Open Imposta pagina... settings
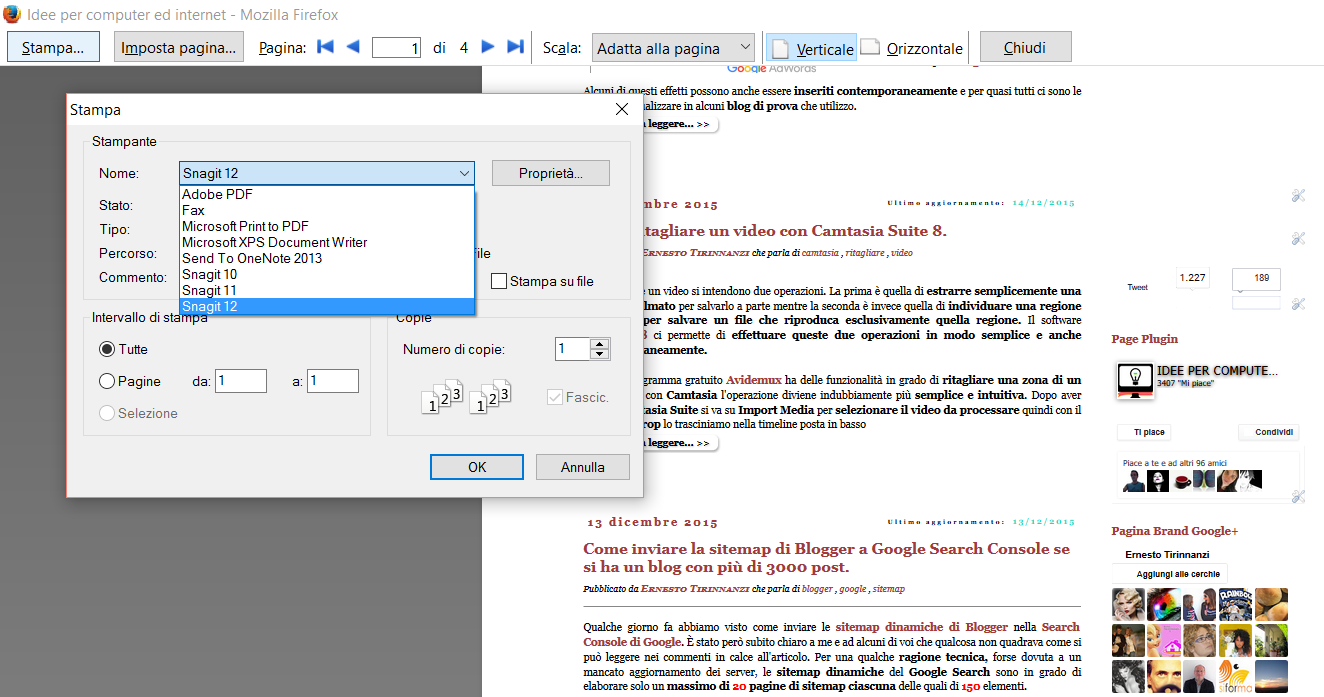The height and width of the screenshot is (697, 1324). click(179, 47)
